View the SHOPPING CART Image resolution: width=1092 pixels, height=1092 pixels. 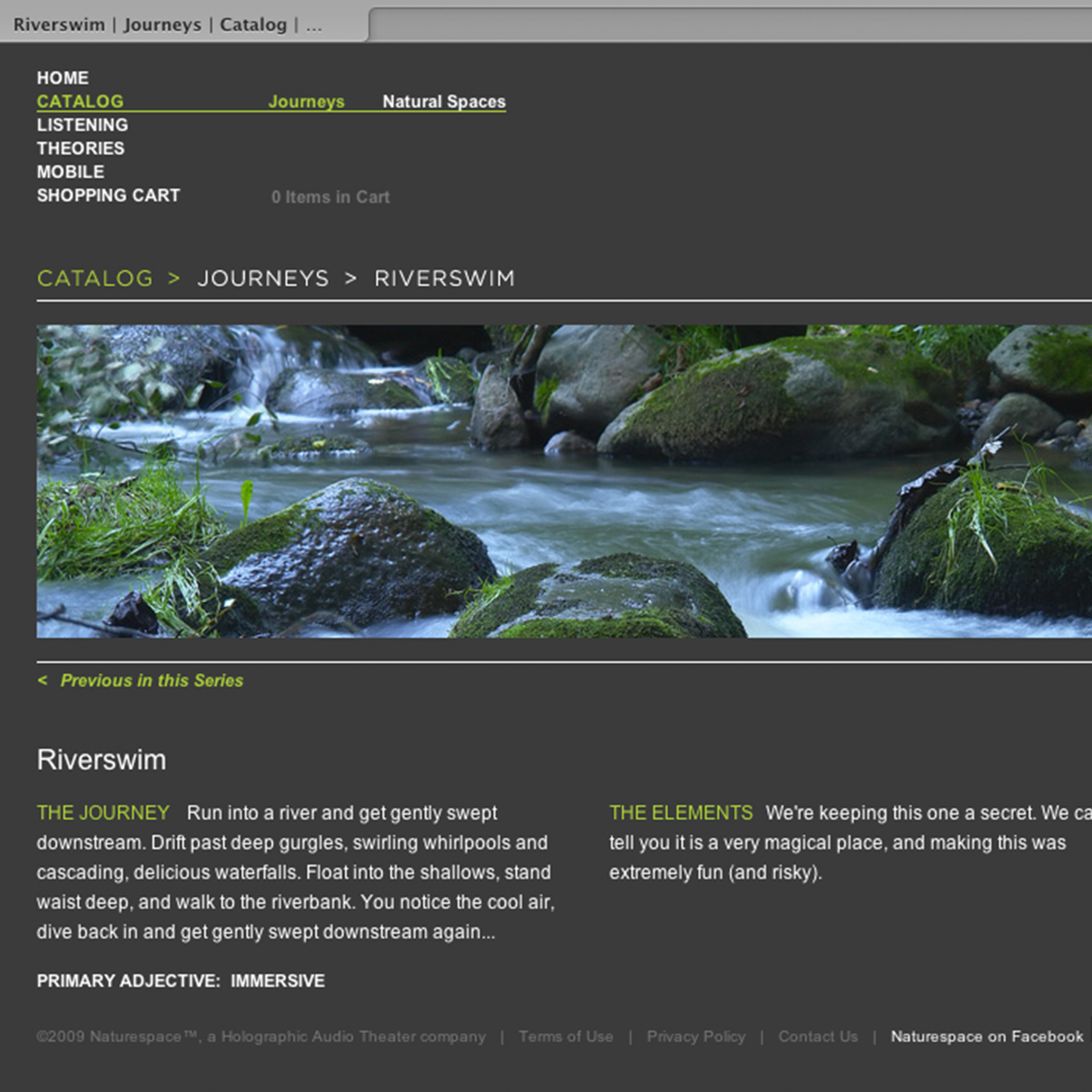(x=107, y=195)
